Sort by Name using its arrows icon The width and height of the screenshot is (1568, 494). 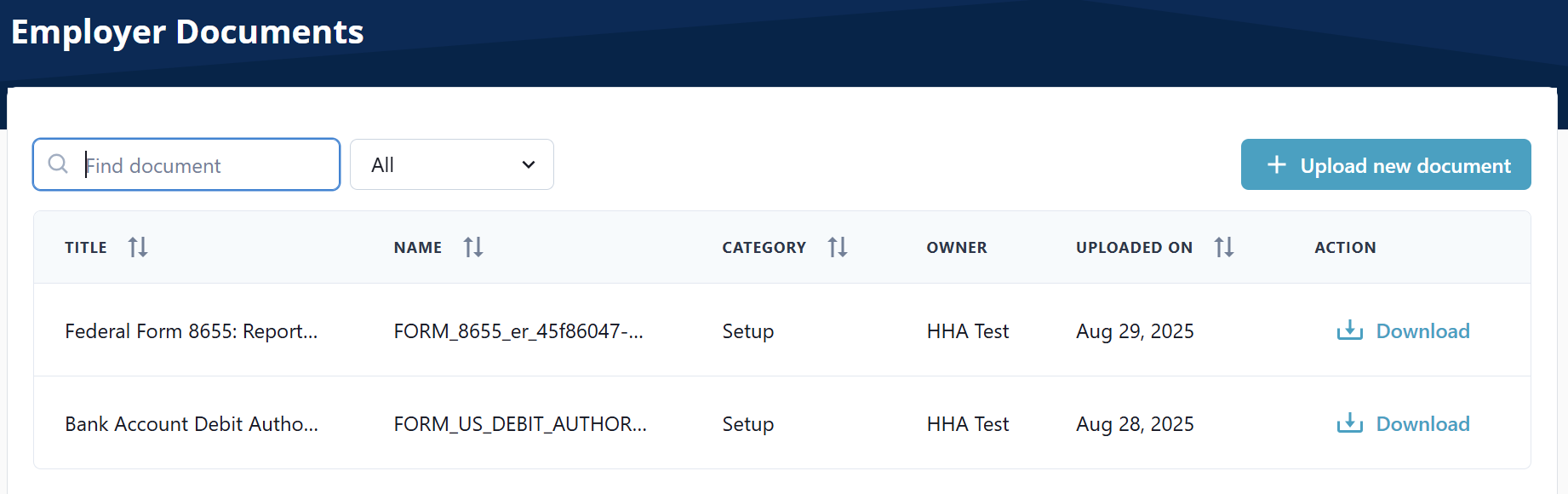[x=473, y=247]
